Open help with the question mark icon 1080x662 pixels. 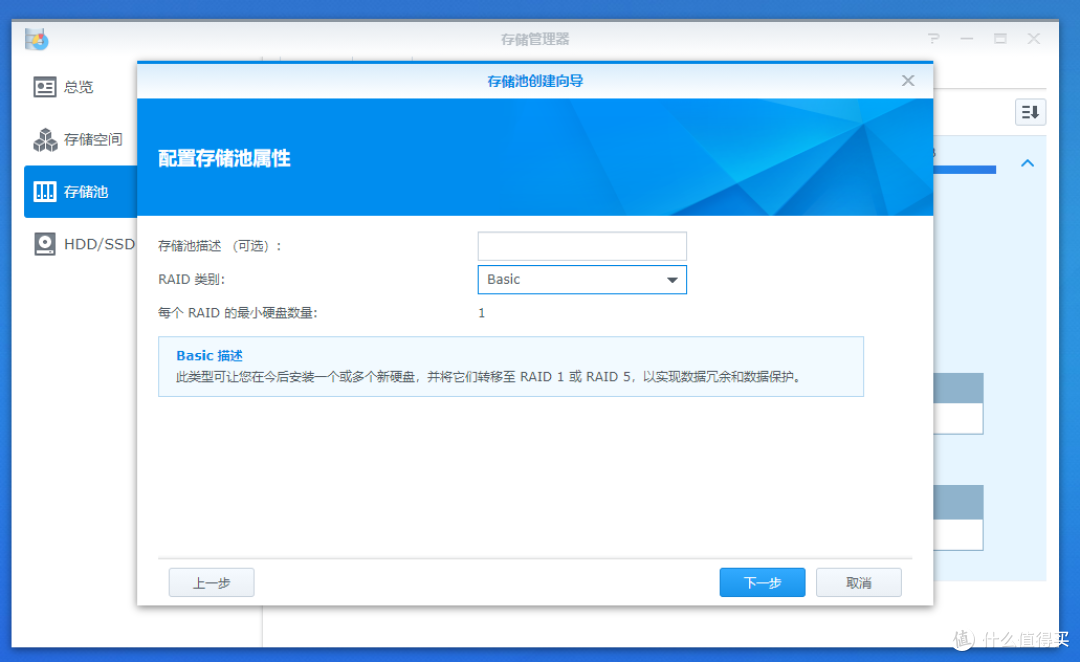coord(934,38)
